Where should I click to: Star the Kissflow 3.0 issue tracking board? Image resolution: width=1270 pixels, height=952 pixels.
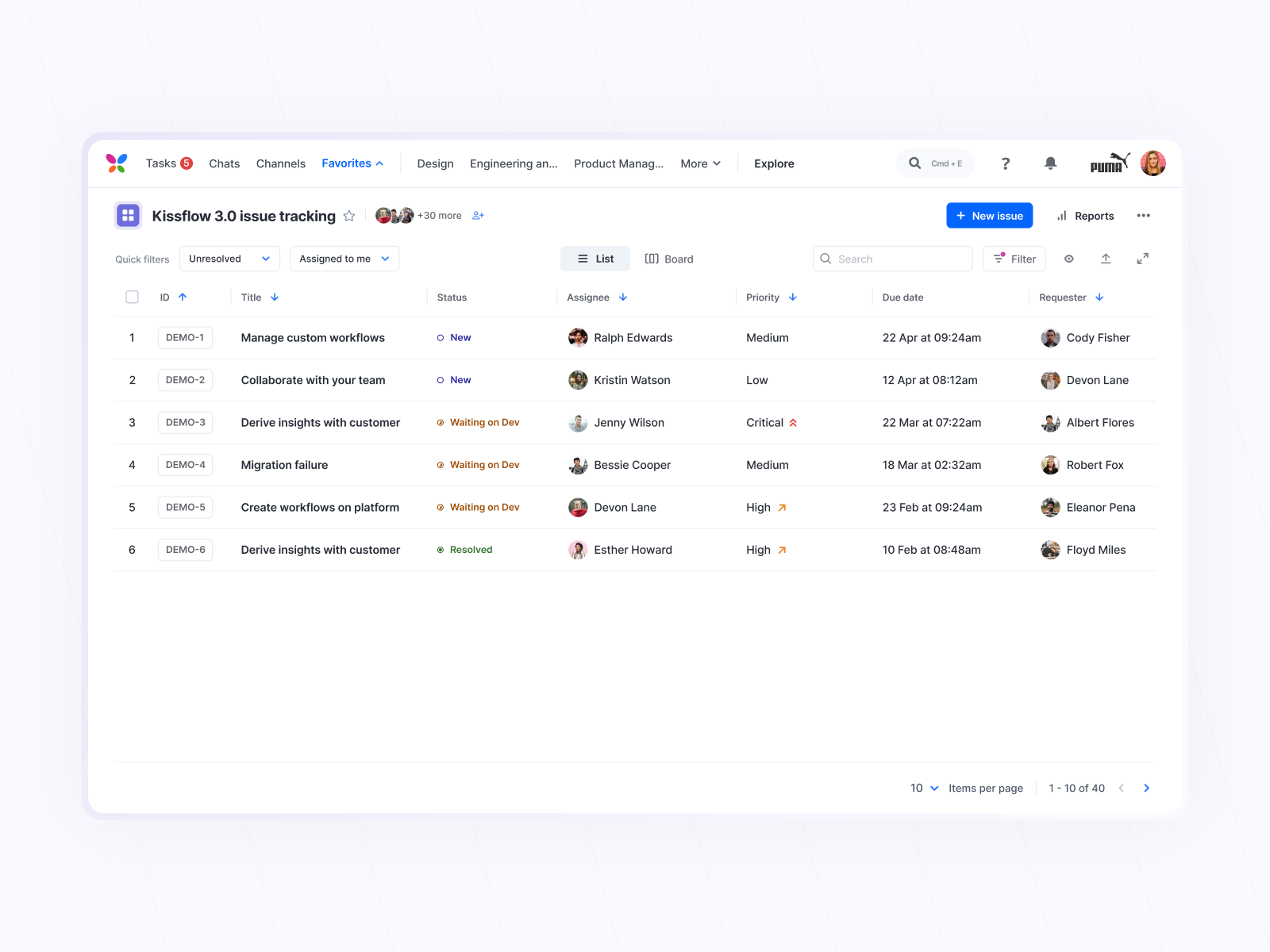pos(349,216)
